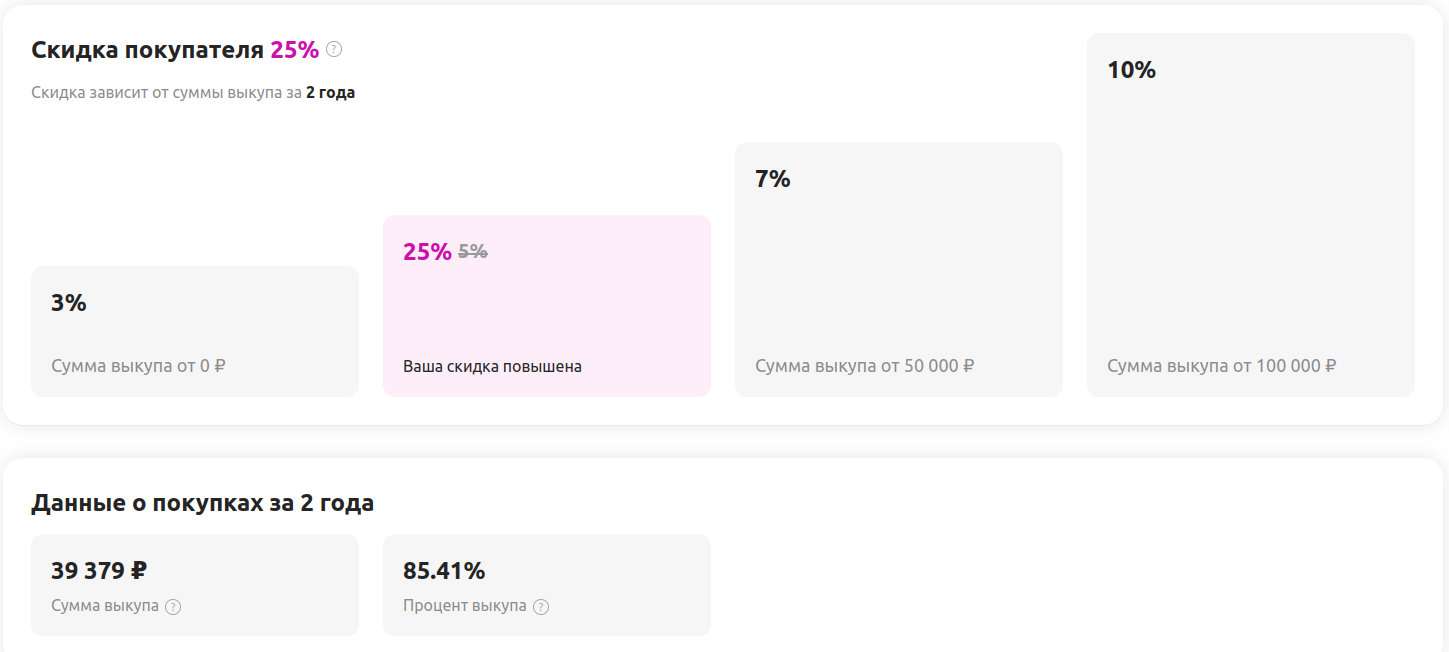Screen dimensions: 1449x652
Task: Open the question icon next to Процент выкупа
Action: (x=541, y=607)
